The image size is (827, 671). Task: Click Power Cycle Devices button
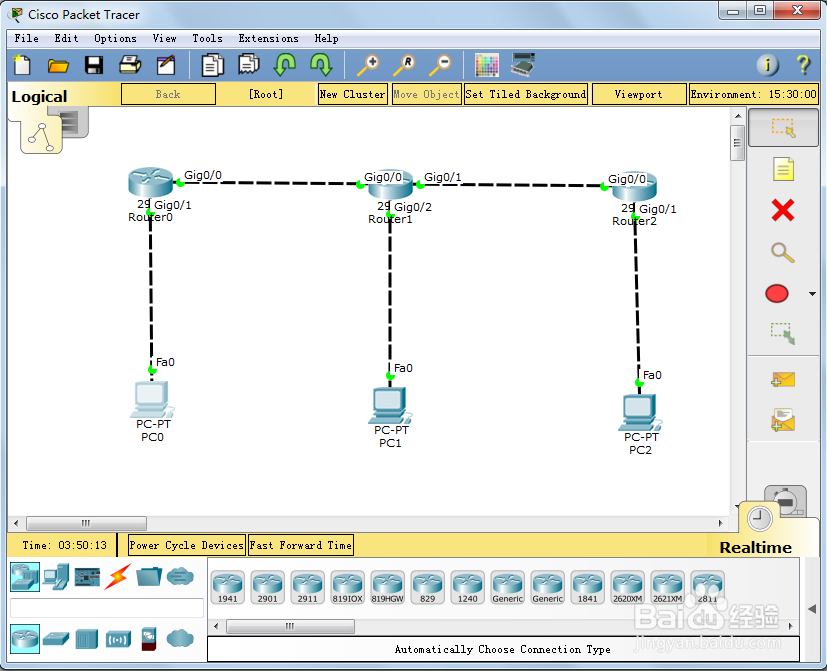point(187,545)
